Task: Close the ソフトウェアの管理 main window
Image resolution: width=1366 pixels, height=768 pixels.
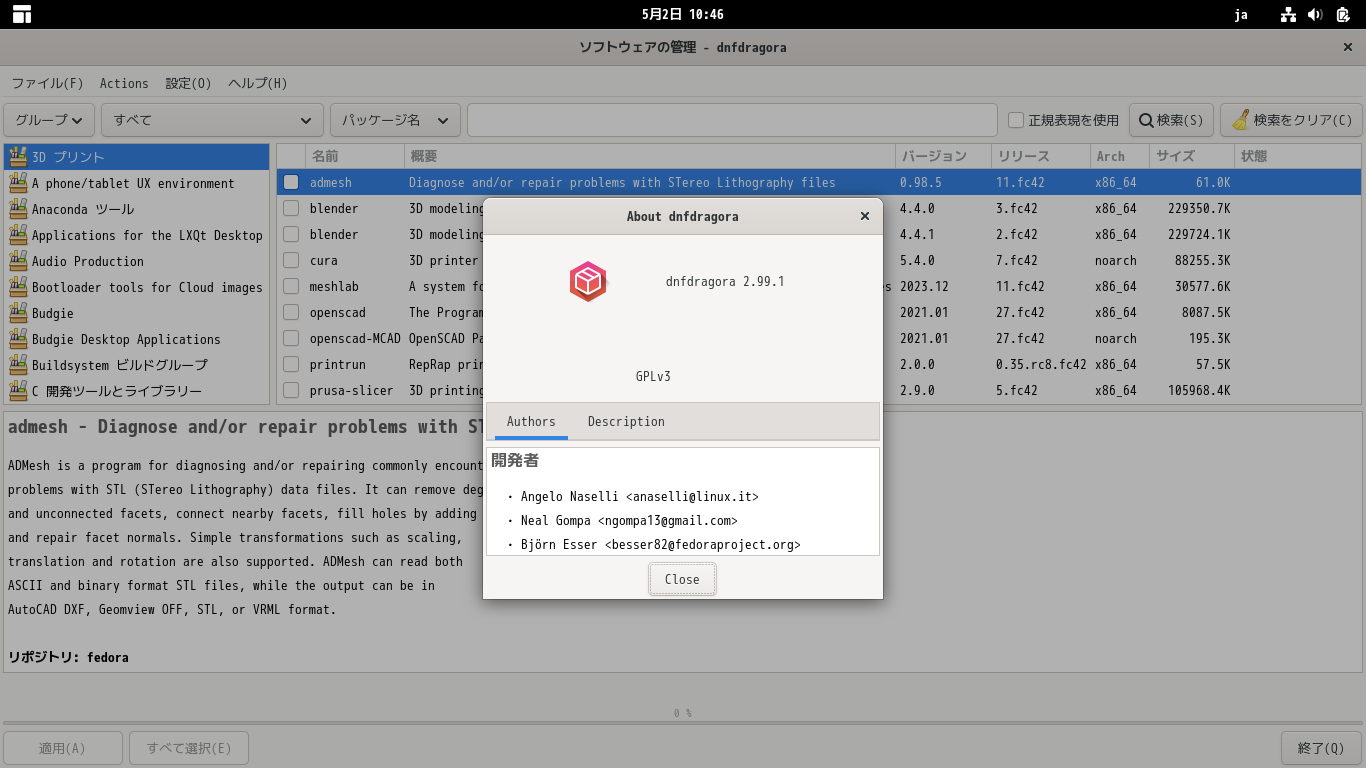Action: coord(1347,47)
